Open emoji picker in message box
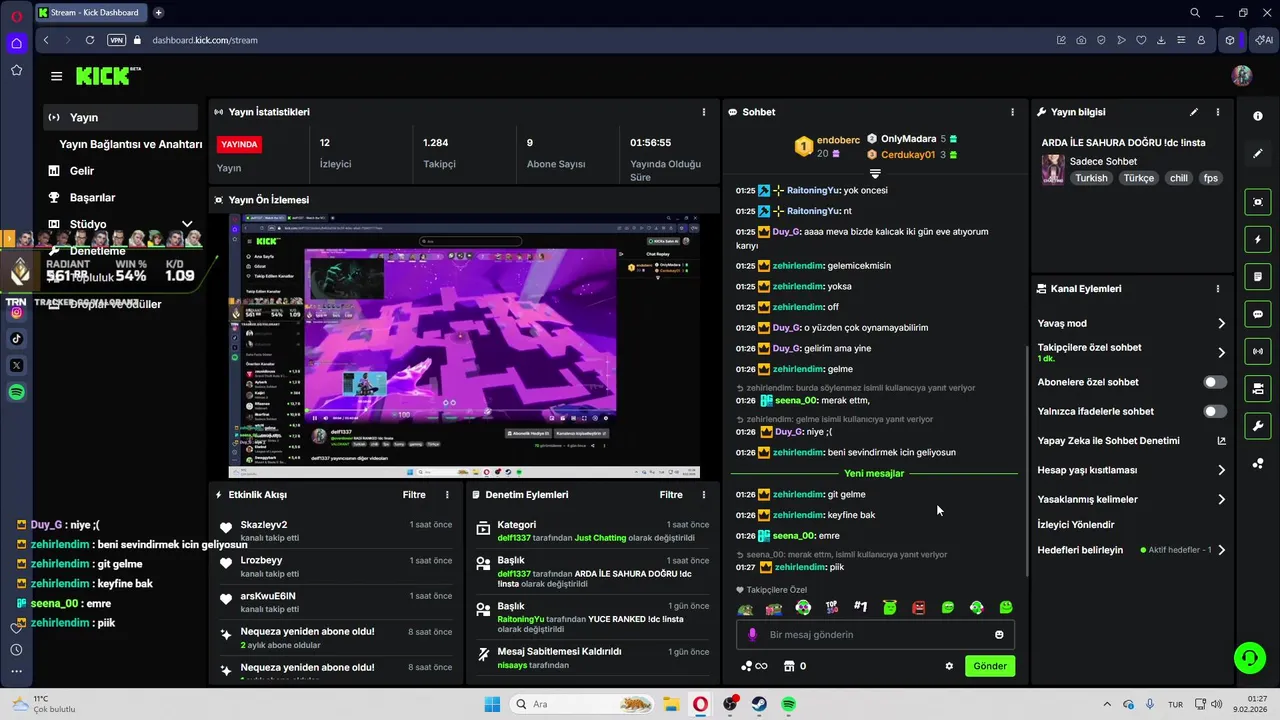Screen dimensions: 1280x720 (999, 635)
